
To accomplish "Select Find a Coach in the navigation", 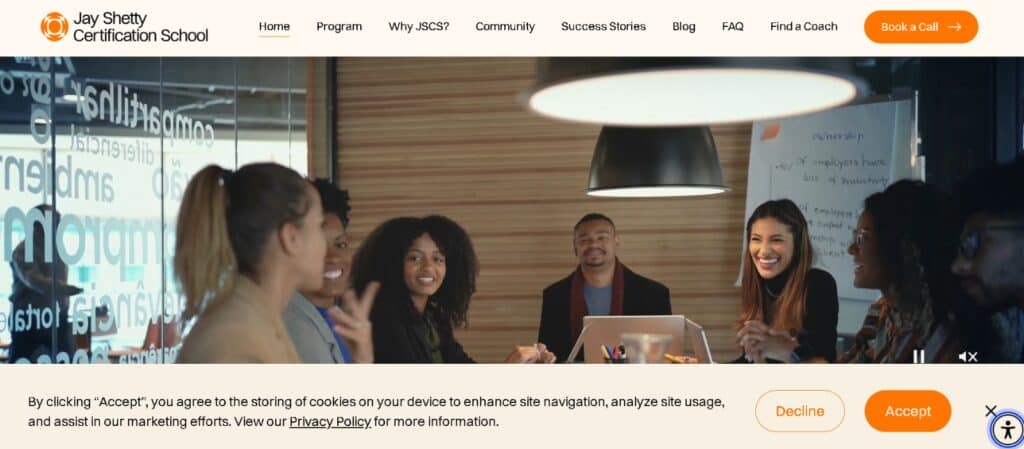I will 803,27.
